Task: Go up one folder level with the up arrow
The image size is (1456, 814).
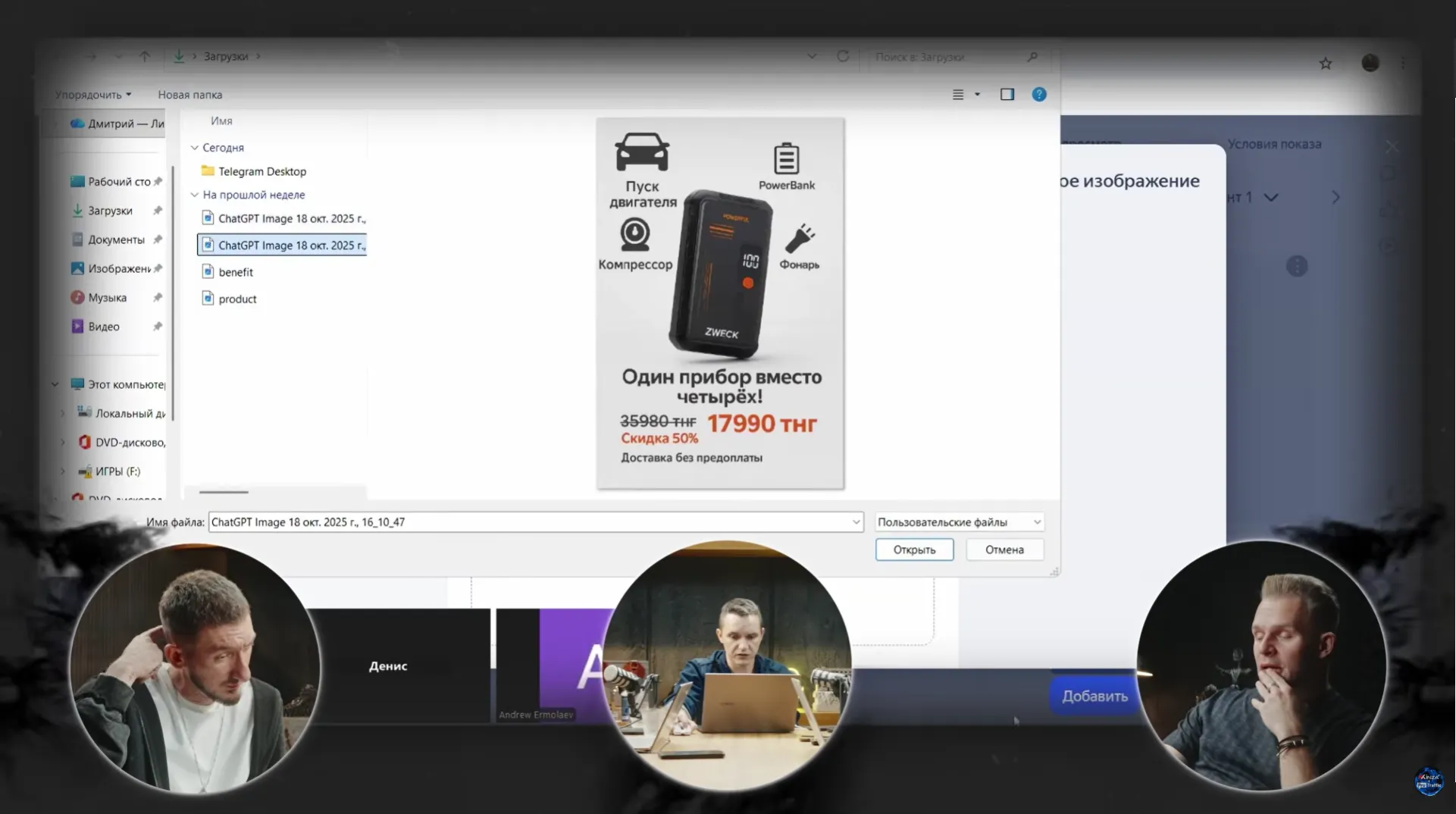Action: pos(145,56)
